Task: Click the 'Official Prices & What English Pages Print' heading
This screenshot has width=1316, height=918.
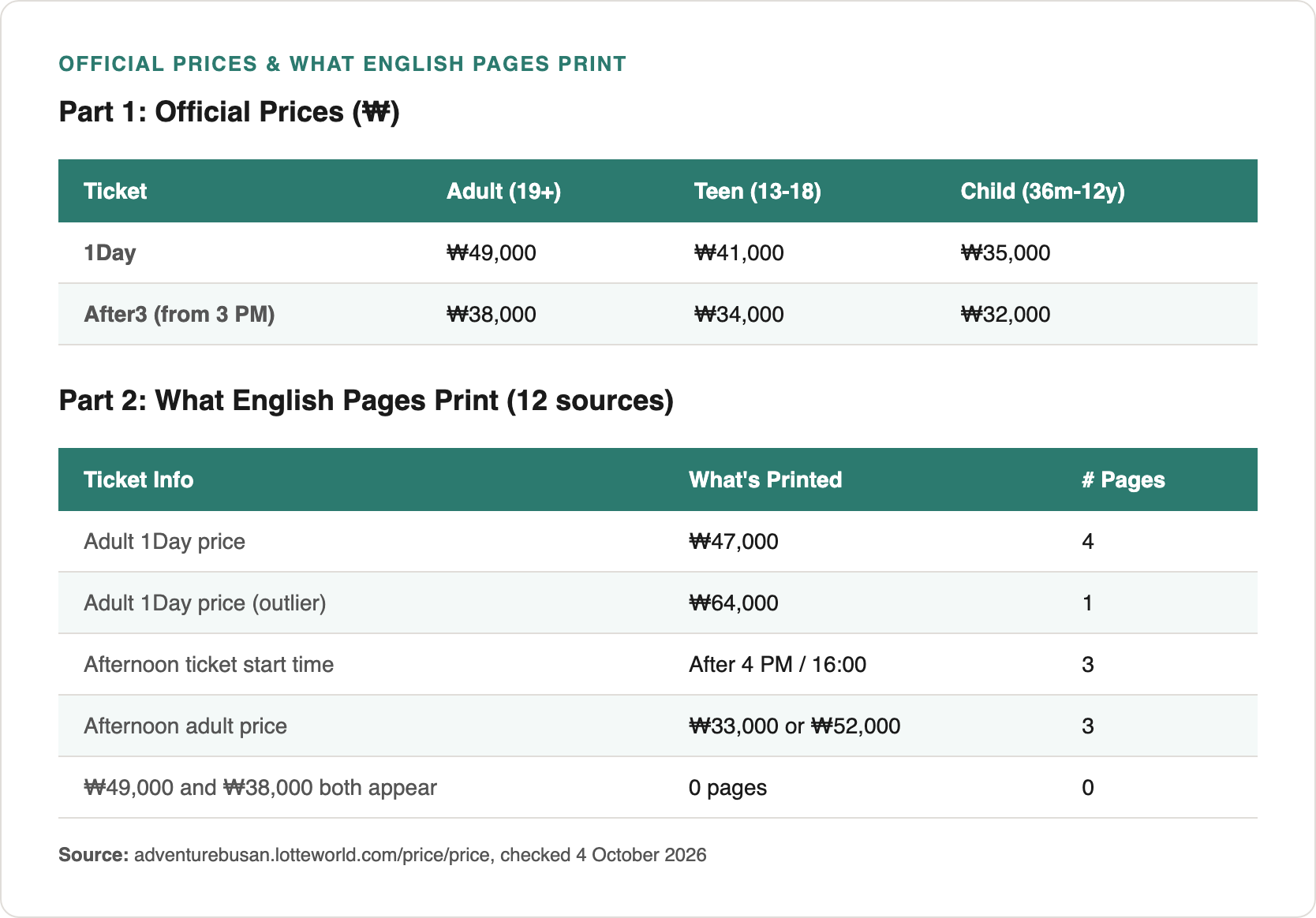Action: coord(342,64)
